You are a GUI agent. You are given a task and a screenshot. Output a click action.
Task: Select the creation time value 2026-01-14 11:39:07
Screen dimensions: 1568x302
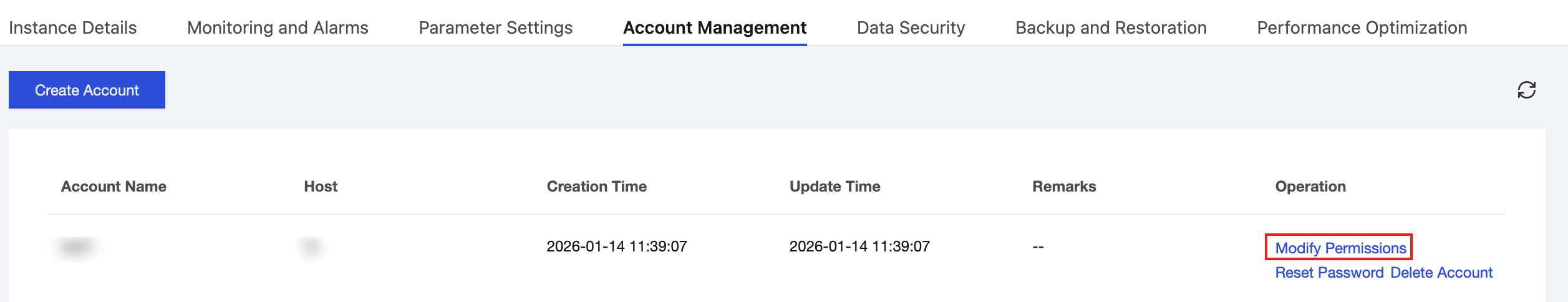(616, 246)
